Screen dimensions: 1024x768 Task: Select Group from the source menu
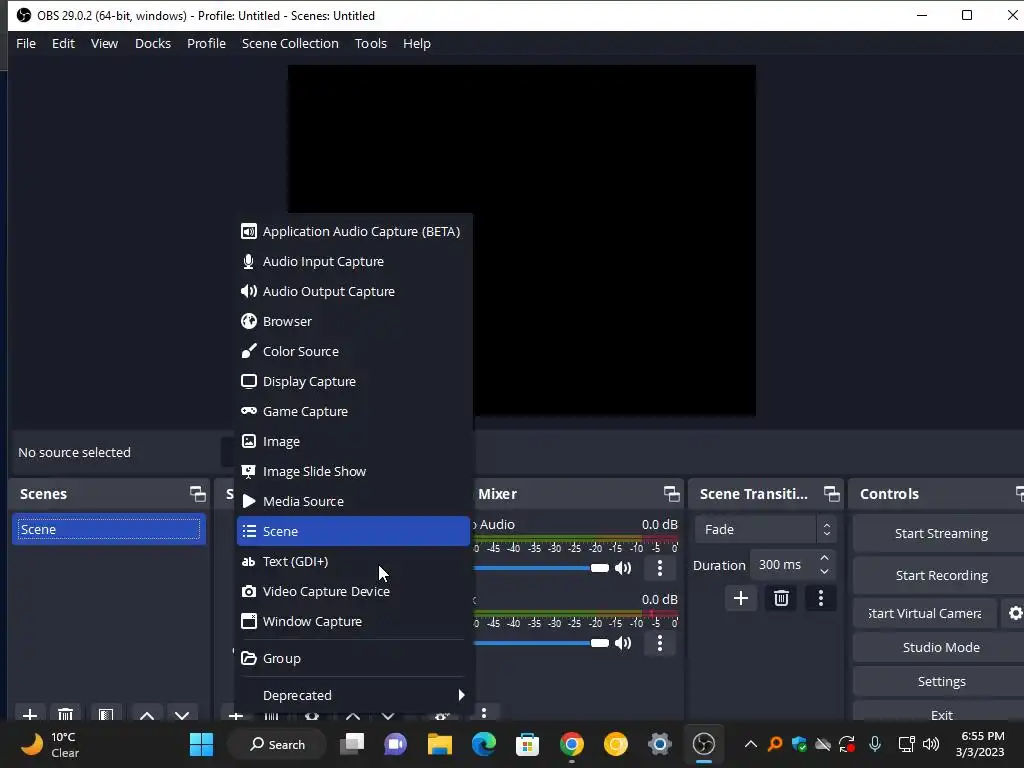(353, 658)
